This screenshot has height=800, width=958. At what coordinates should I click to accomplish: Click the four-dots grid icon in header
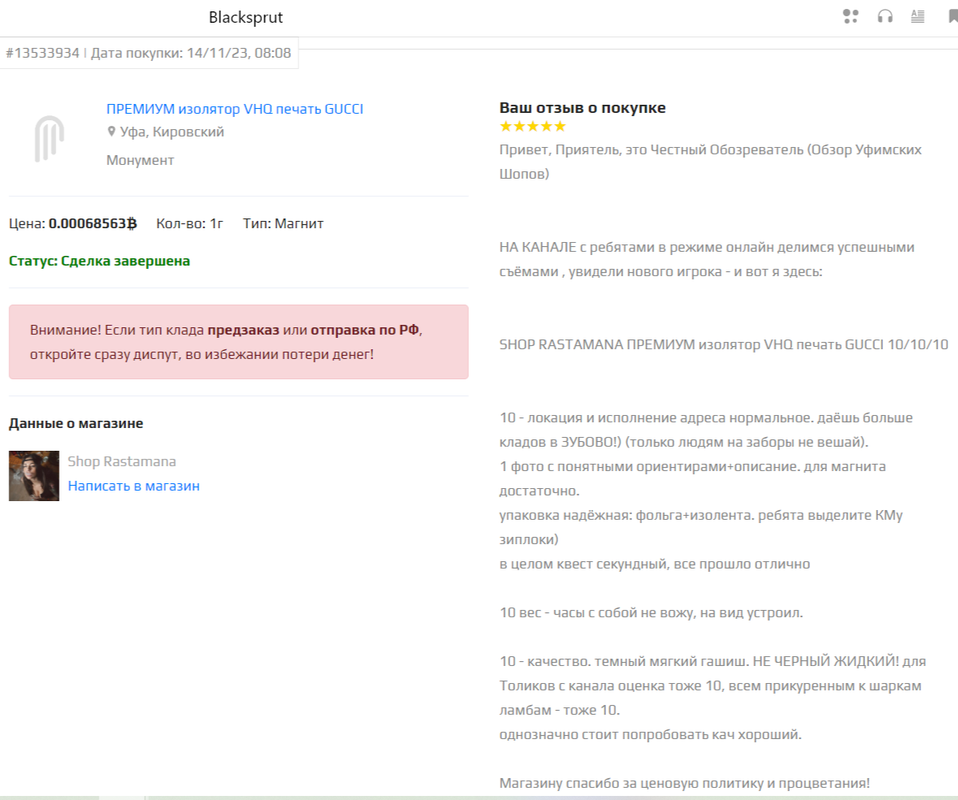[850, 17]
